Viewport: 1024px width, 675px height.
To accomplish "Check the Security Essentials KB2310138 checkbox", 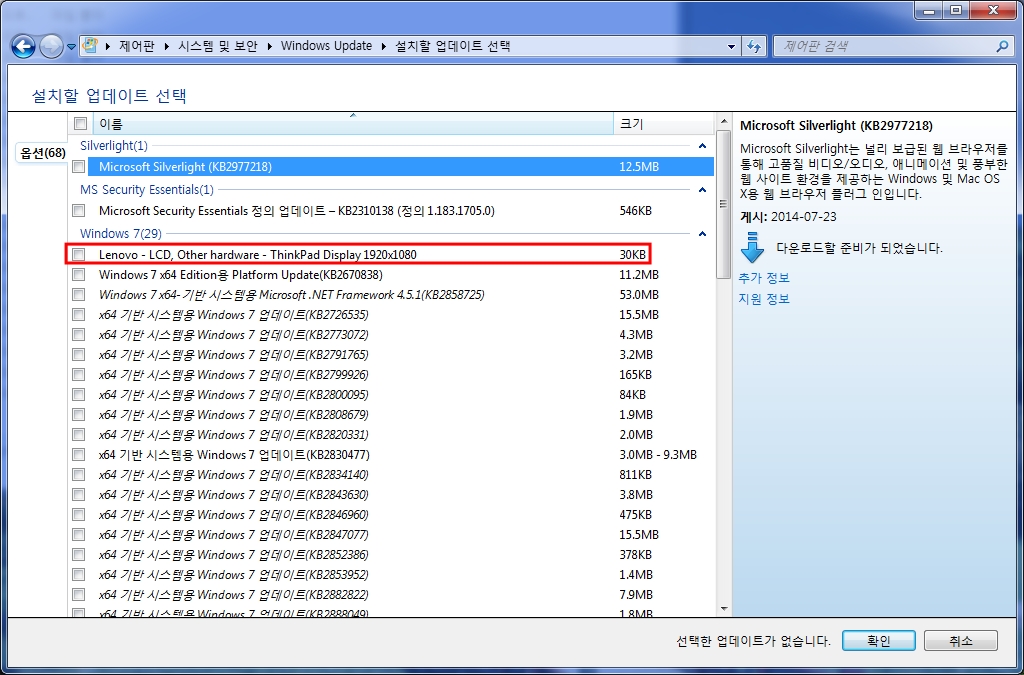I will (79, 211).
